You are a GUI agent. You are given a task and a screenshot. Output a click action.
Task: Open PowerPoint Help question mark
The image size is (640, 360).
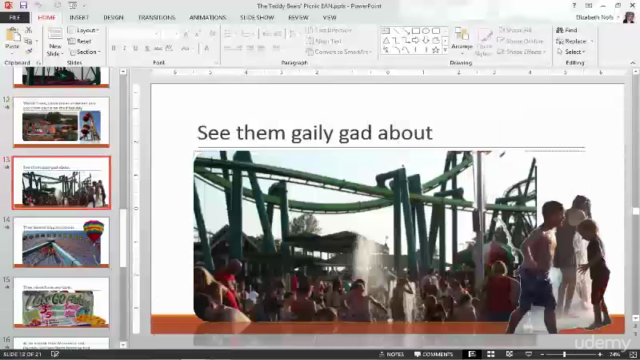(574, 6)
